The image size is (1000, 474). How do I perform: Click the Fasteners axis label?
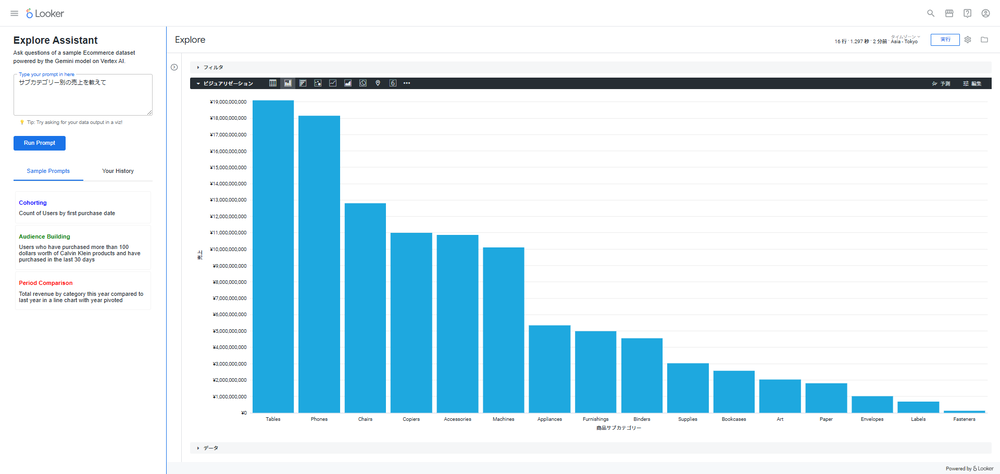(964, 419)
